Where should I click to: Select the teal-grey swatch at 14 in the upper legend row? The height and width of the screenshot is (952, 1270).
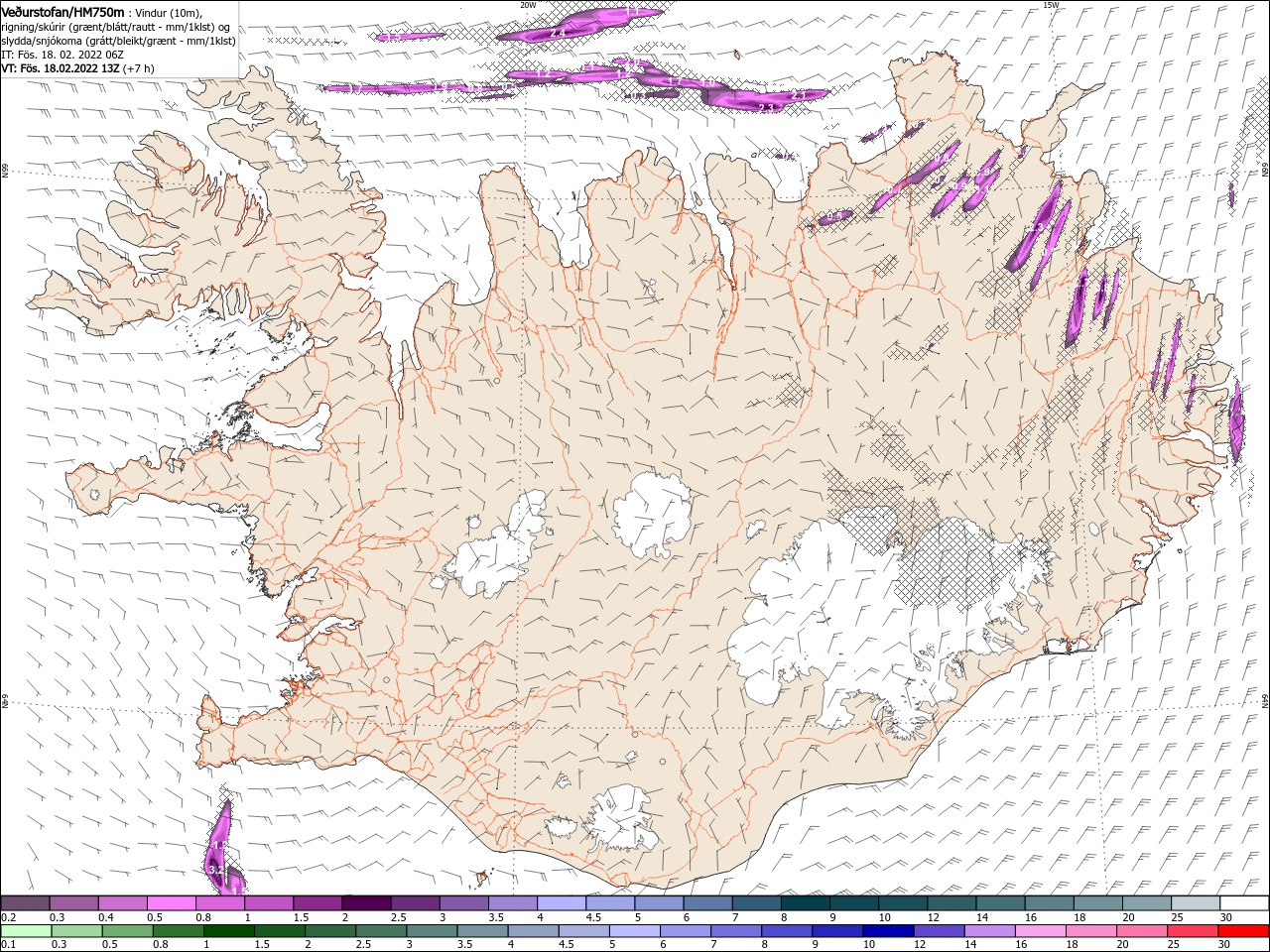pyautogui.click(x=1001, y=903)
